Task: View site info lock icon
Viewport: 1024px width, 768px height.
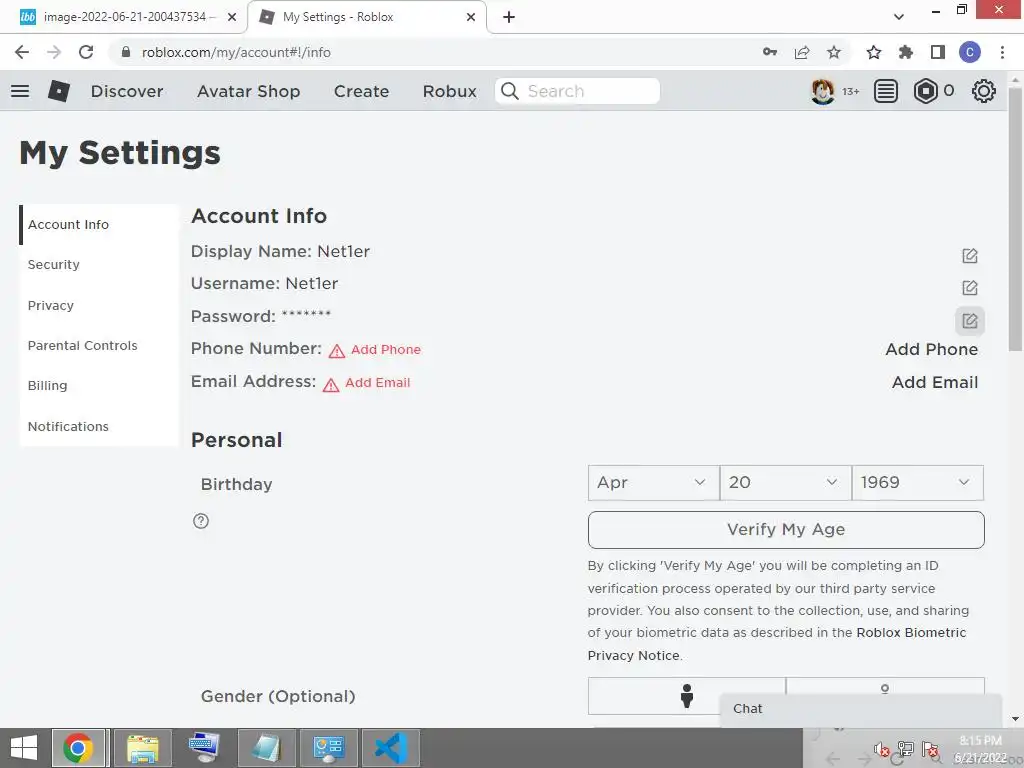Action: tap(126, 52)
